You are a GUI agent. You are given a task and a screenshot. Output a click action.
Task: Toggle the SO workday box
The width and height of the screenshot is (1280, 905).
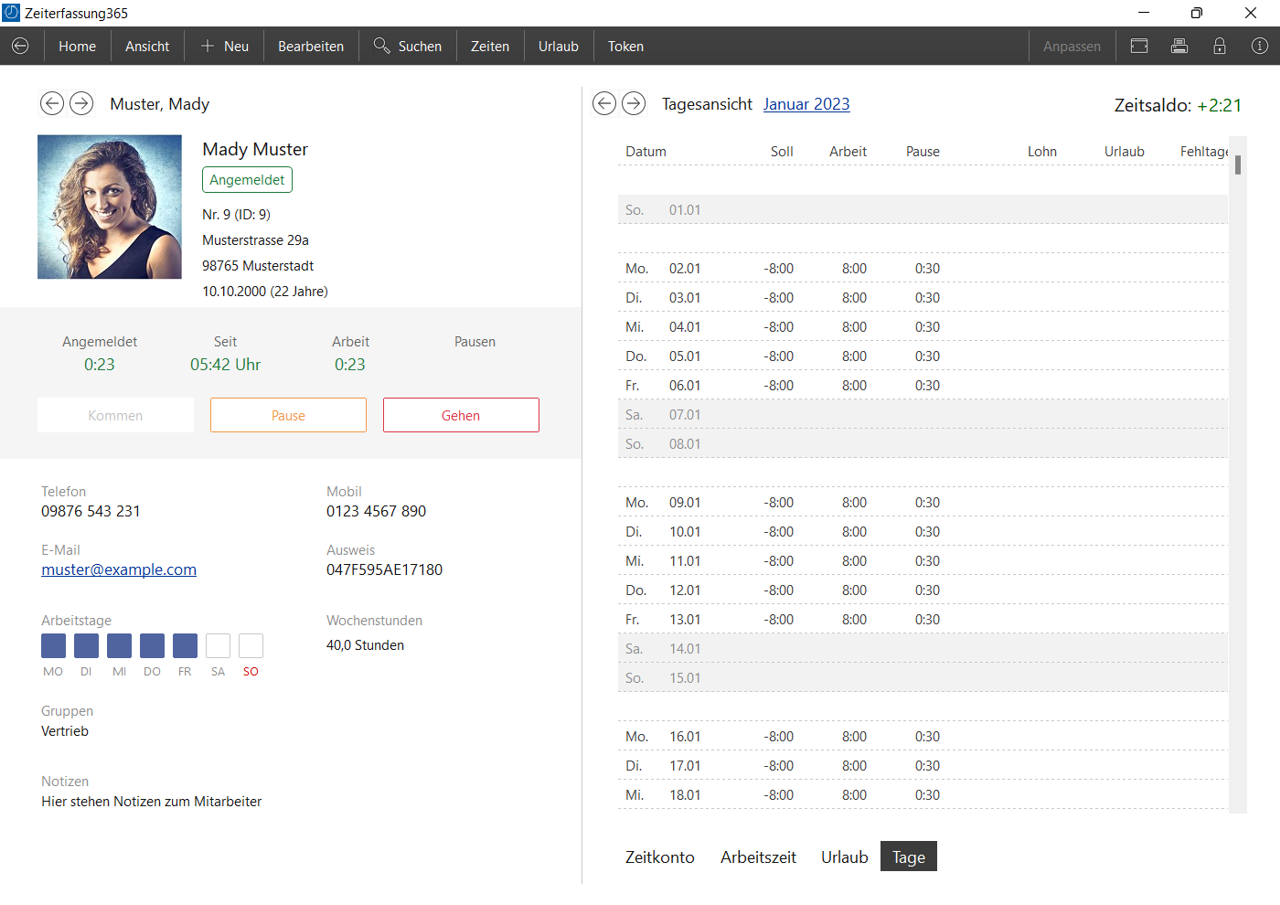click(251, 646)
